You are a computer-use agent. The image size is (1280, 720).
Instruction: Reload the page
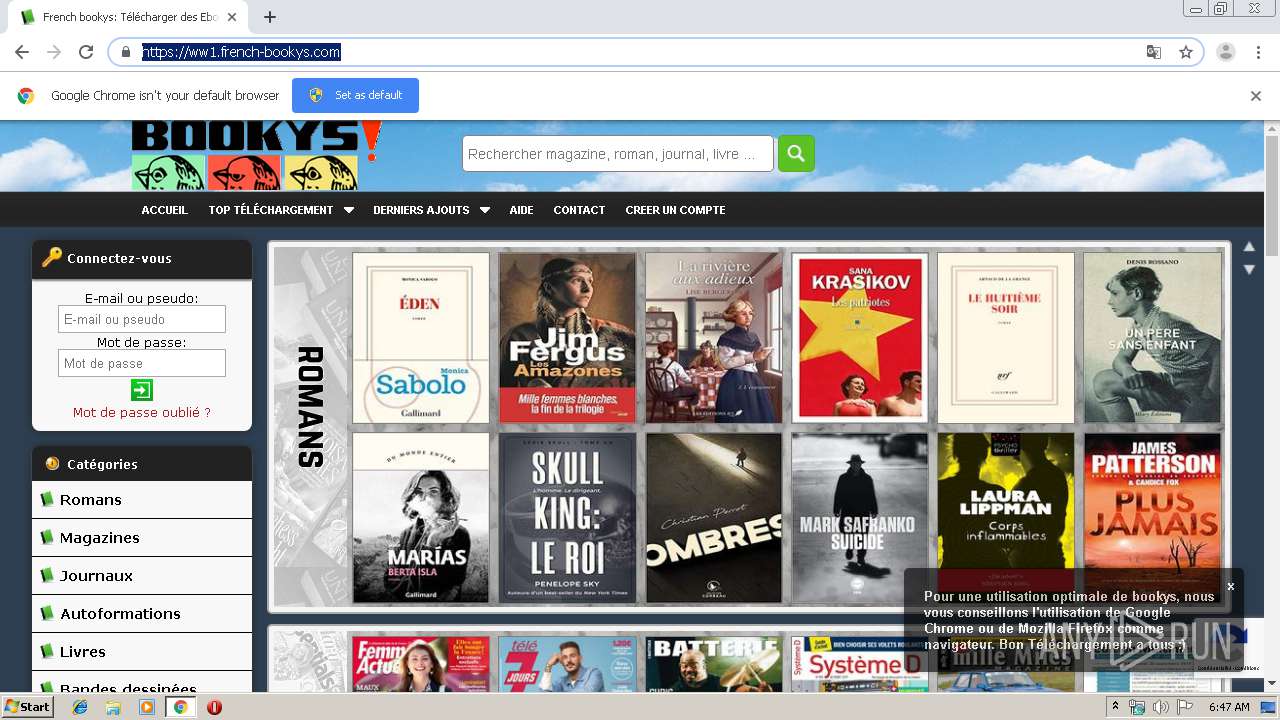(86, 52)
